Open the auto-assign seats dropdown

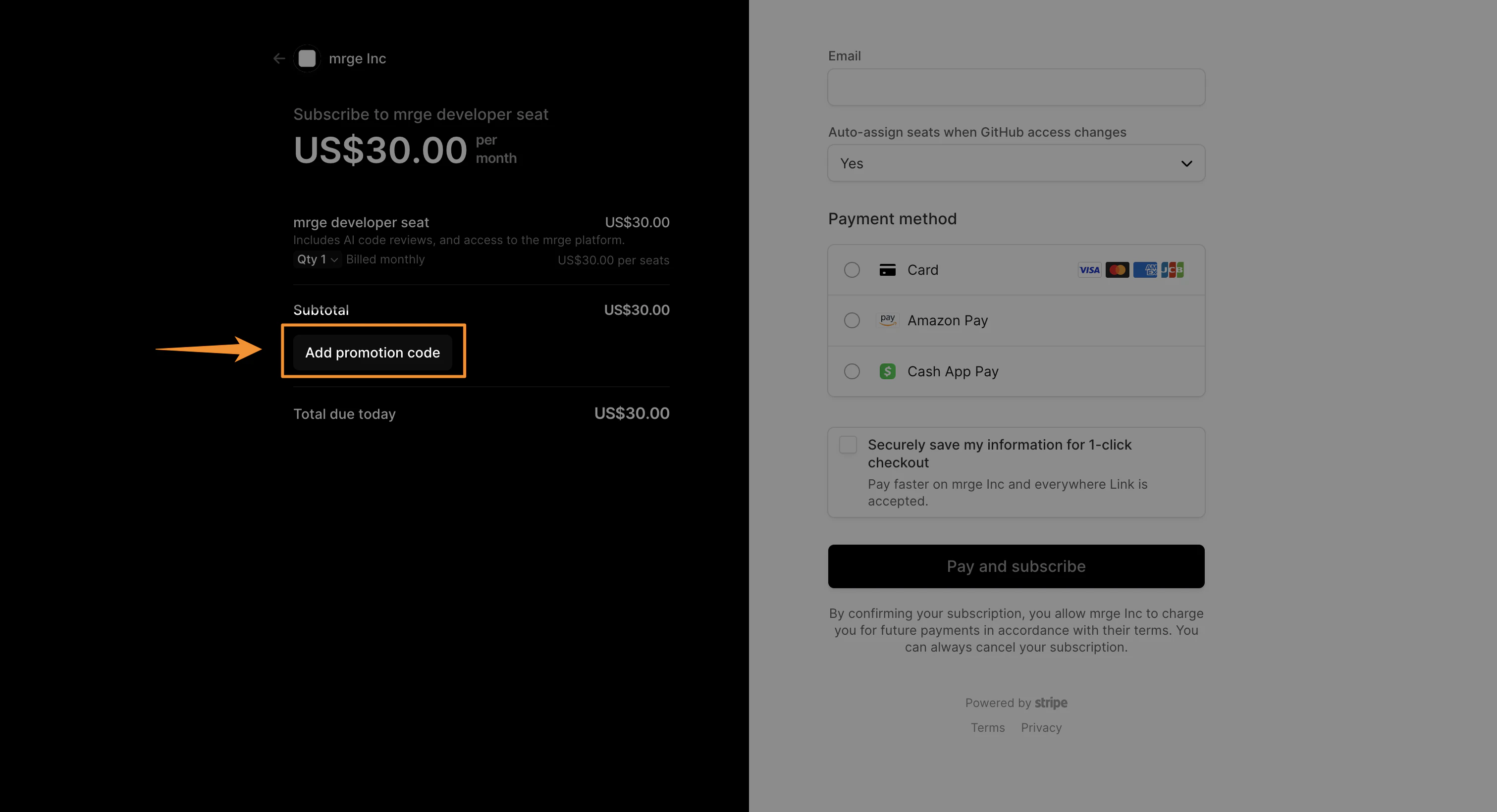(x=1016, y=163)
